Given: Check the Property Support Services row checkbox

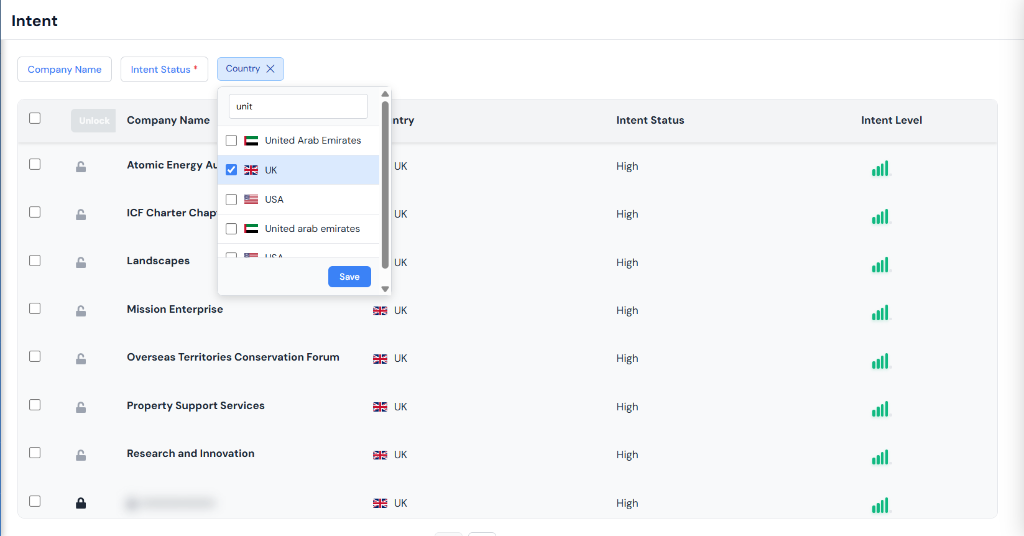Looking at the screenshot, I should 35,405.
